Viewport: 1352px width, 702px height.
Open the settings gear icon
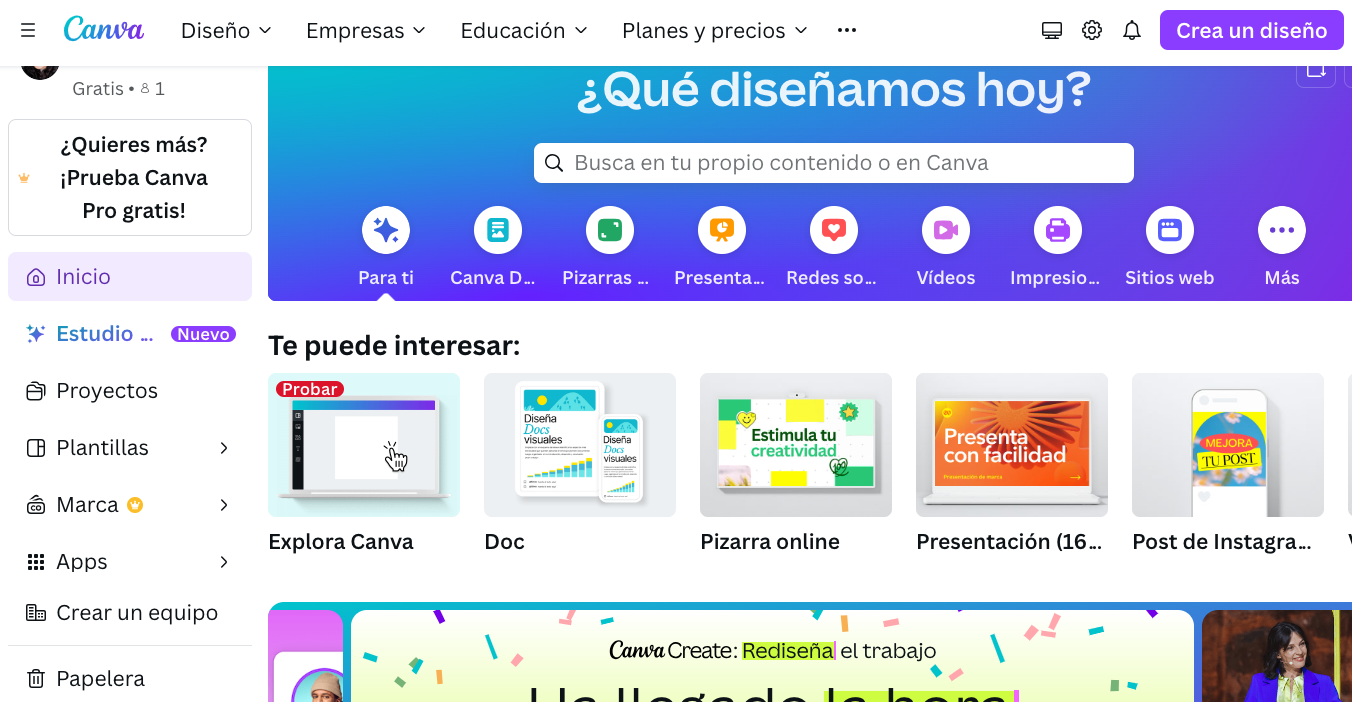pos(1092,30)
